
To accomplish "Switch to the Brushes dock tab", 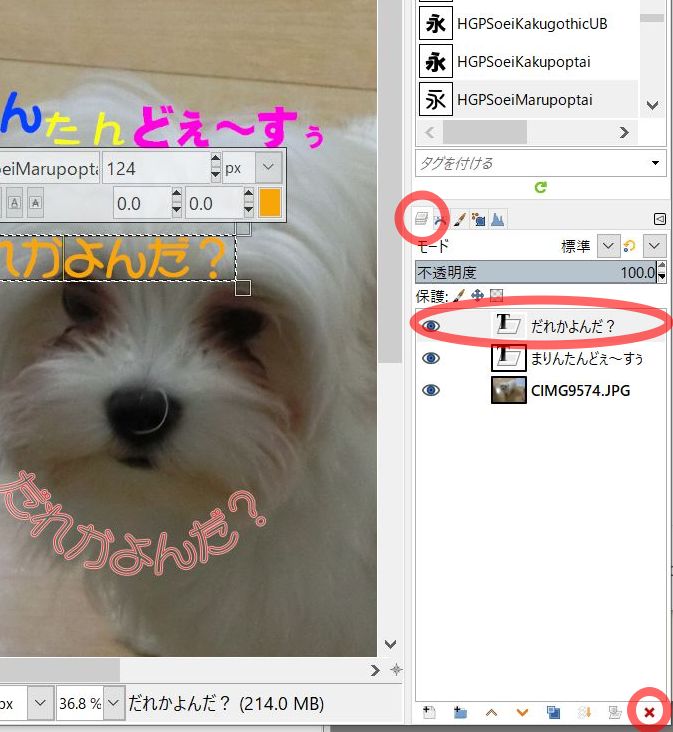I will click(x=459, y=219).
